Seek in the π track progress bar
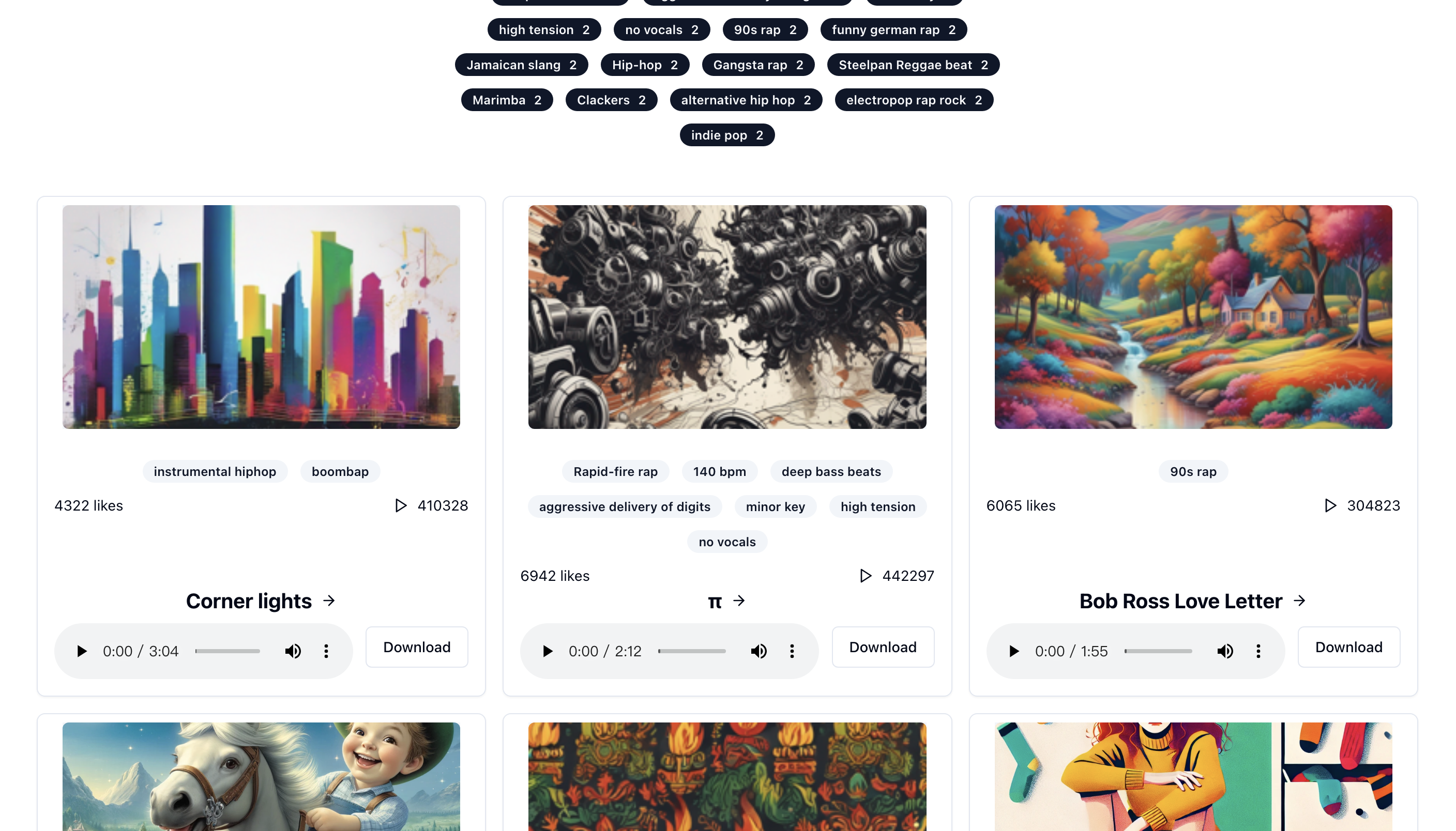This screenshot has height=831, width=1456. 692,651
